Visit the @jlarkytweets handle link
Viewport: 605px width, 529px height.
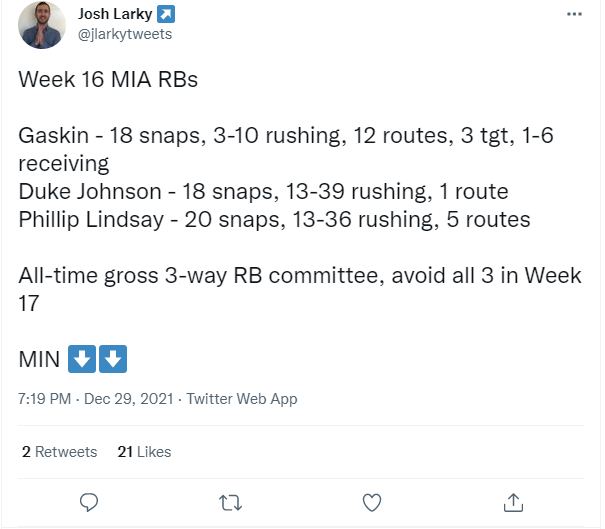pyautogui.click(x=125, y=34)
